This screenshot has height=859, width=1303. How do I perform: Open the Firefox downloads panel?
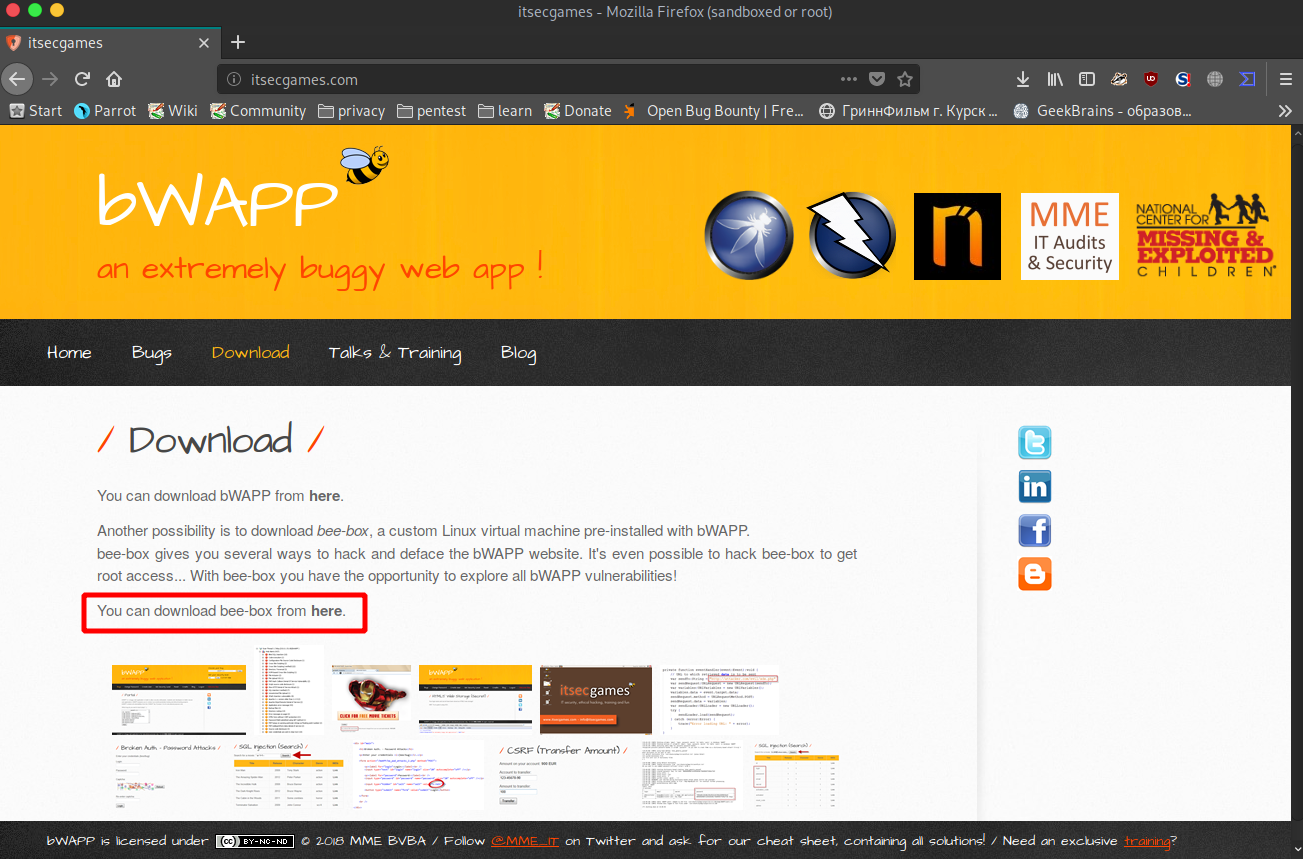click(1023, 79)
